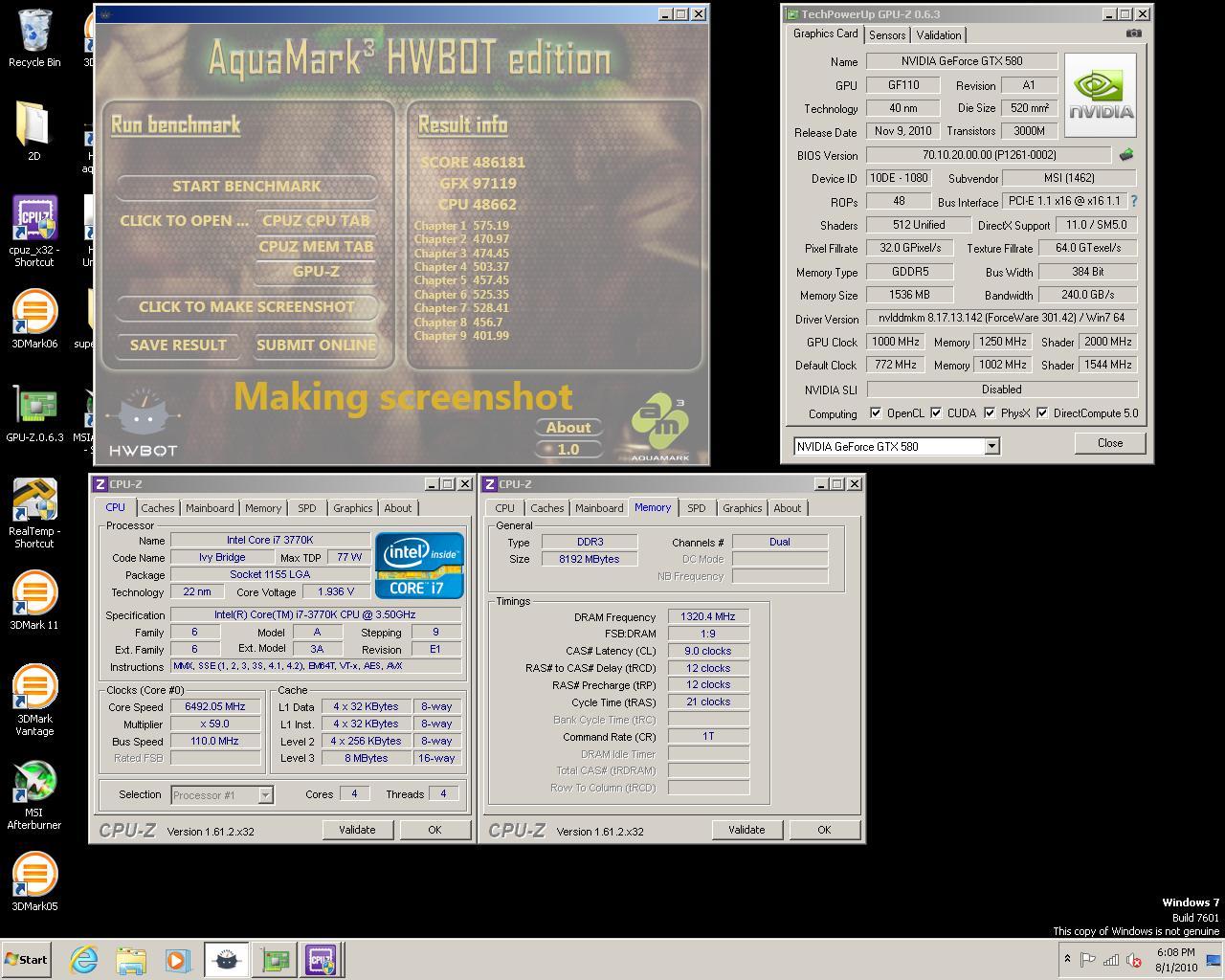Click the About button in AquaMark
1225x980 pixels.
point(568,427)
